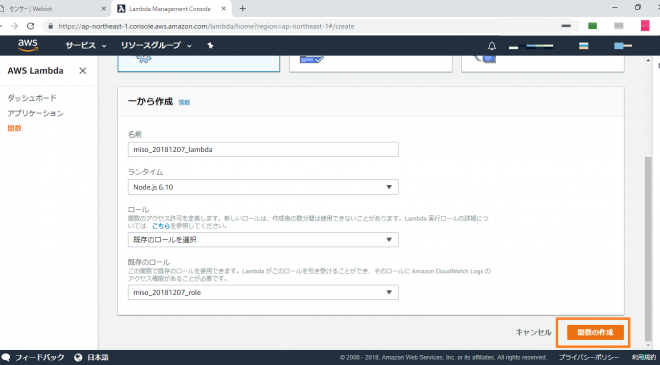Click the globe language icon
Screen dimensions: 660x365
(78, 357)
